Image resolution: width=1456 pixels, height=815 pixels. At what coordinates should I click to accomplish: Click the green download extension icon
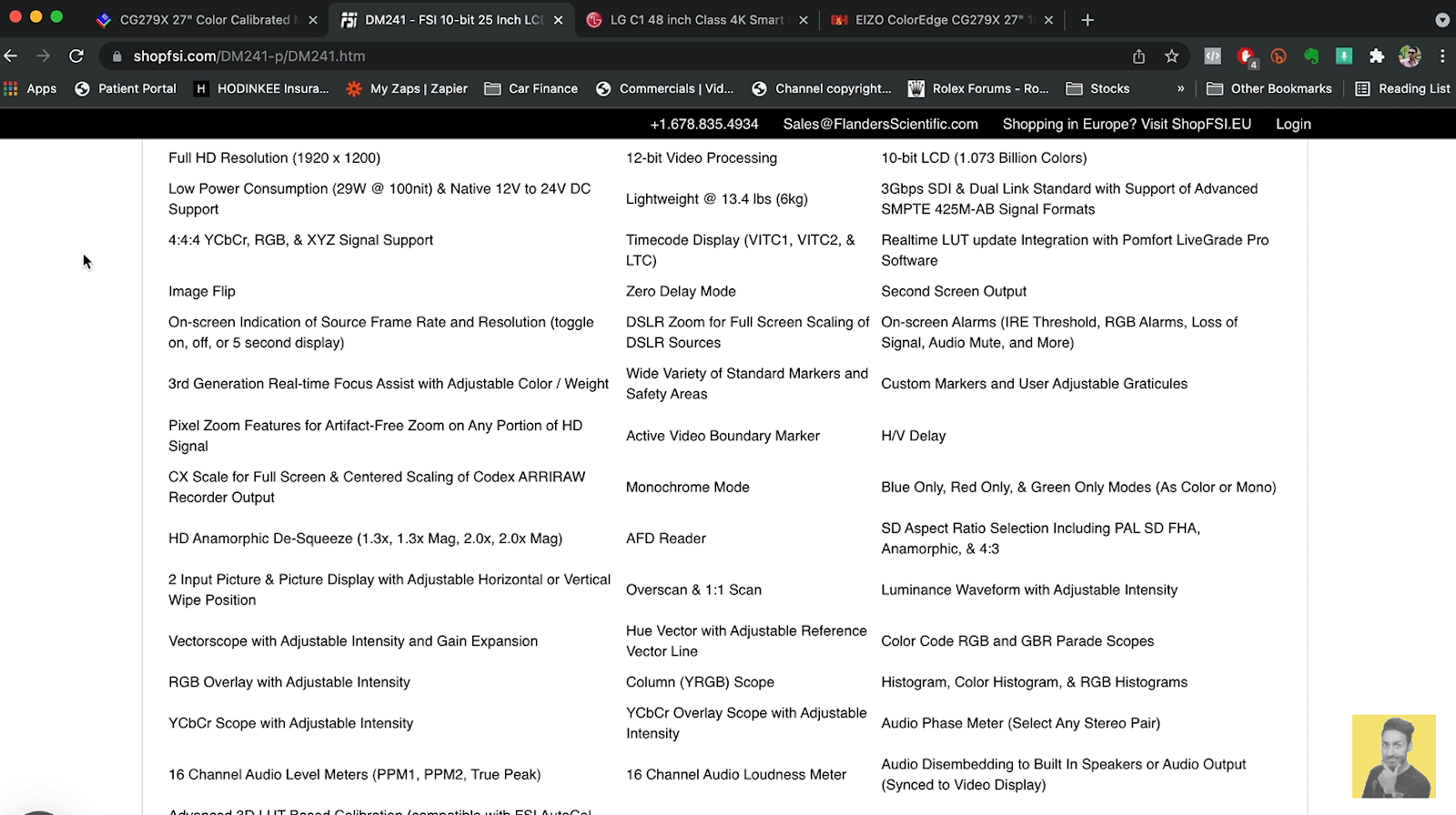[1344, 56]
